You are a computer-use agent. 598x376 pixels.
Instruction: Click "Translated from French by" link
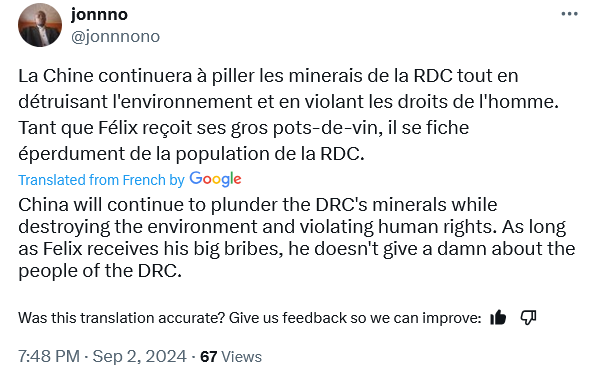[x=101, y=180]
